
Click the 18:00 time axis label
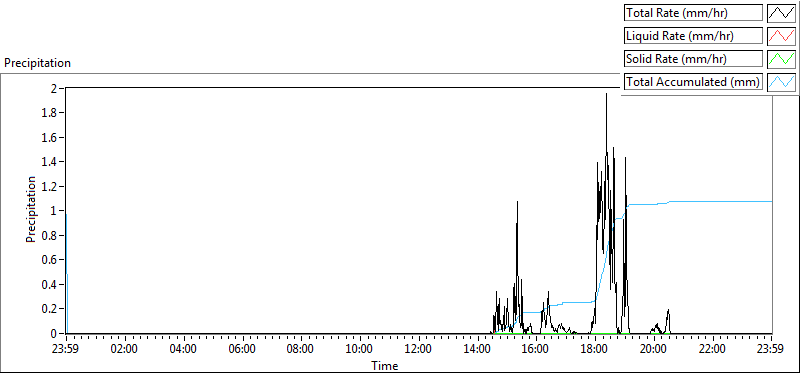595,350
